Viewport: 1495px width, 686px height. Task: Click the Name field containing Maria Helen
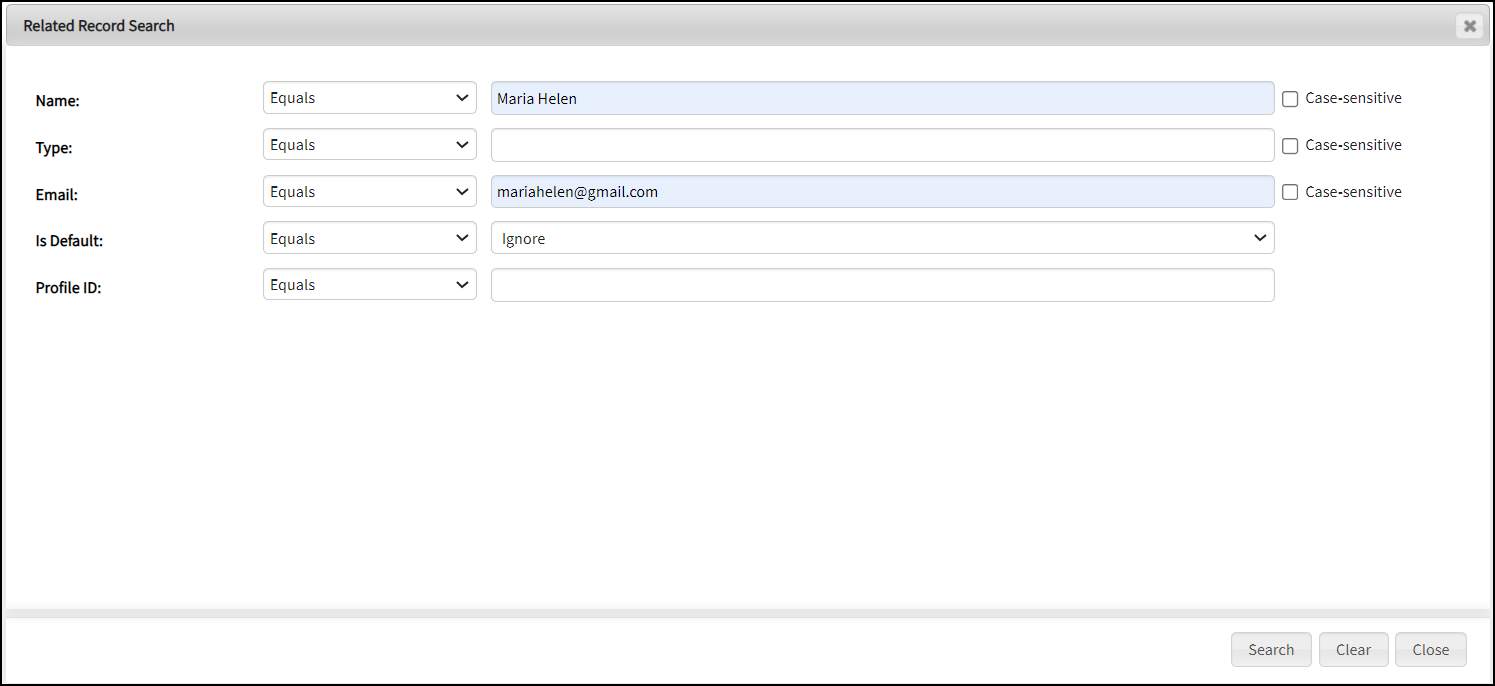click(x=882, y=98)
